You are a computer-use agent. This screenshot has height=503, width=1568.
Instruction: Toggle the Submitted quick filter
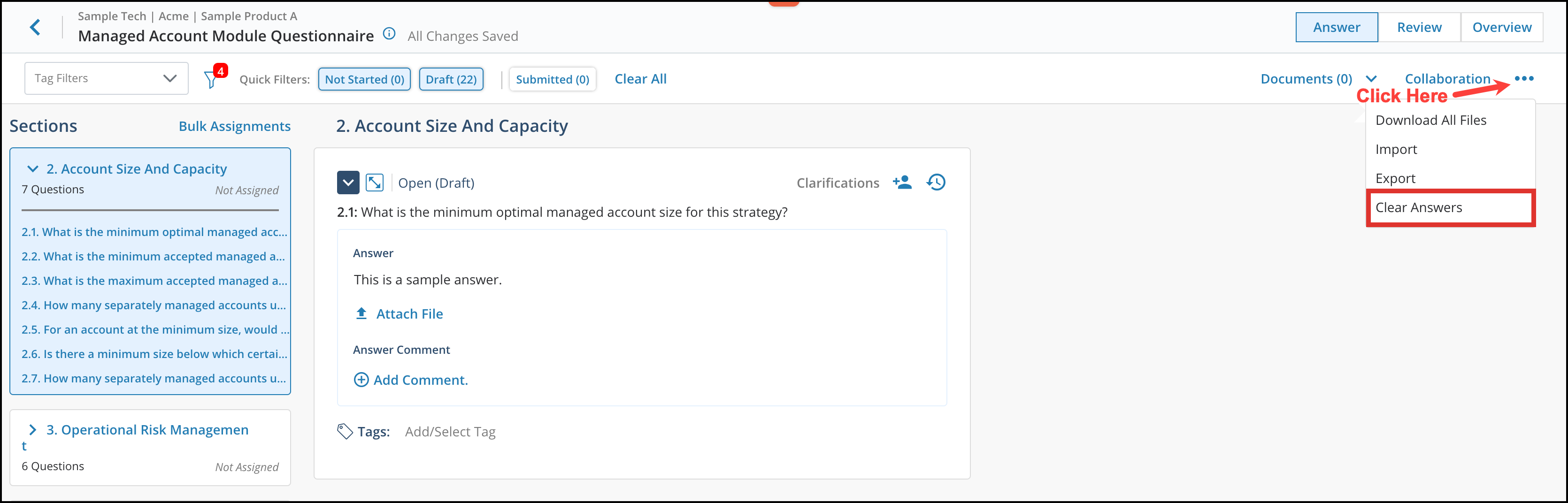(x=552, y=79)
